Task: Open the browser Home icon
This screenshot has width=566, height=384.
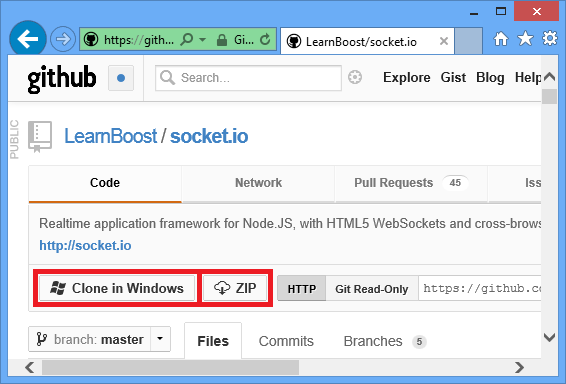Action: tap(501, 38)
